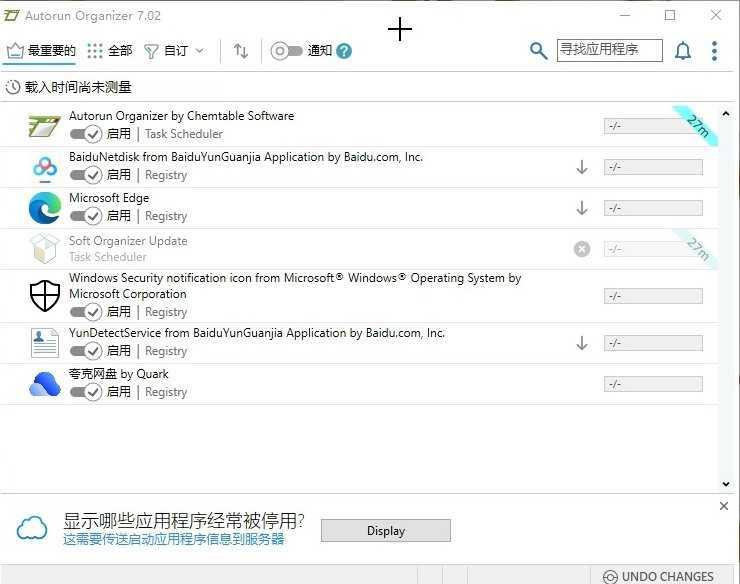Open the bell notifications icon
This screenshot has width=740, height=584.
683,51
